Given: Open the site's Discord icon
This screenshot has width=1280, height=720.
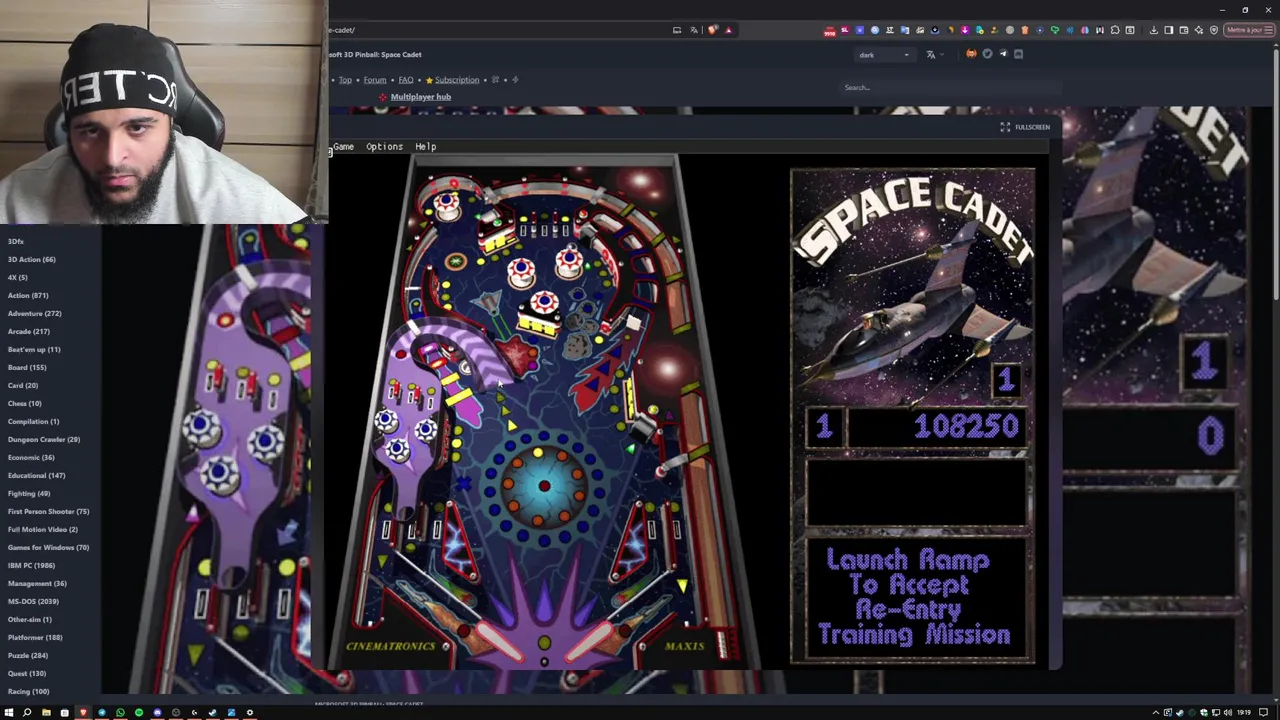Looking at the screenshot, I should click(x=1019, y=54).
